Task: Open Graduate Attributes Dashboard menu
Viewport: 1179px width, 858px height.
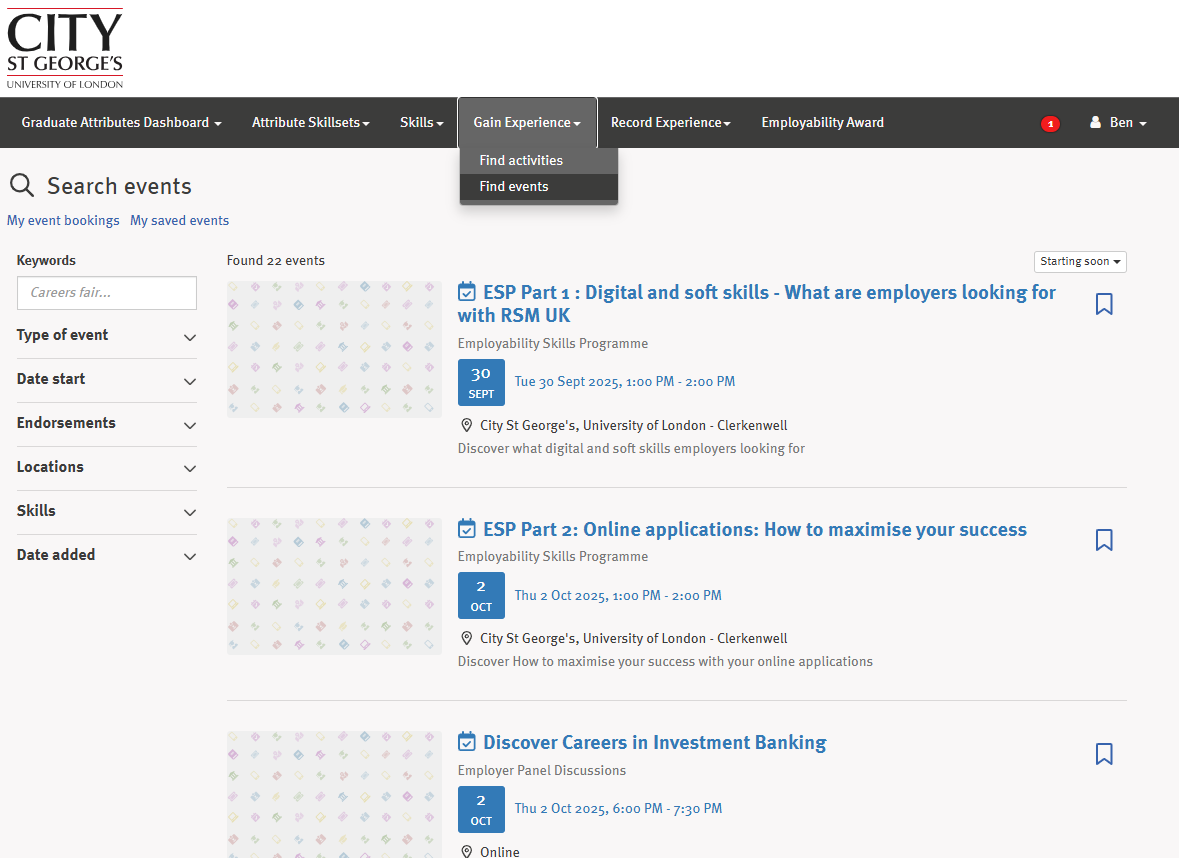Action: 121,123
